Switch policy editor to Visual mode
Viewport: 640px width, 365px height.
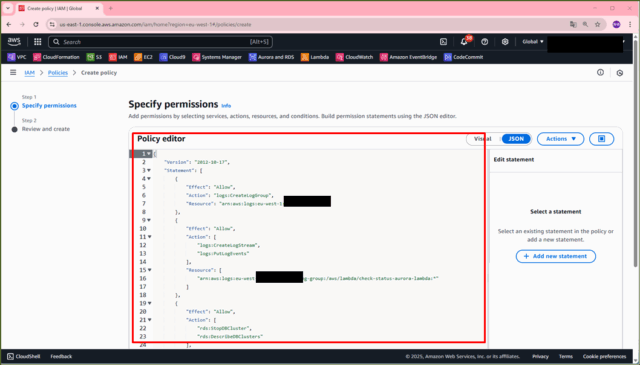point(483,139)
